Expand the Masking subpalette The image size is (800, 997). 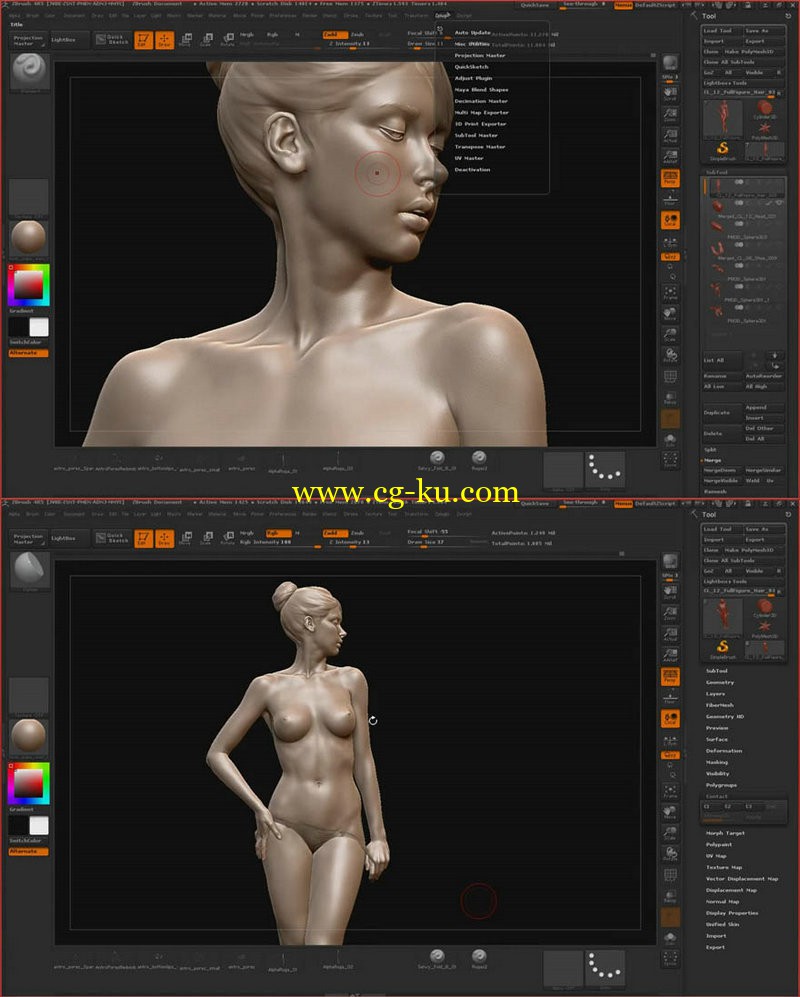point(716,762)
